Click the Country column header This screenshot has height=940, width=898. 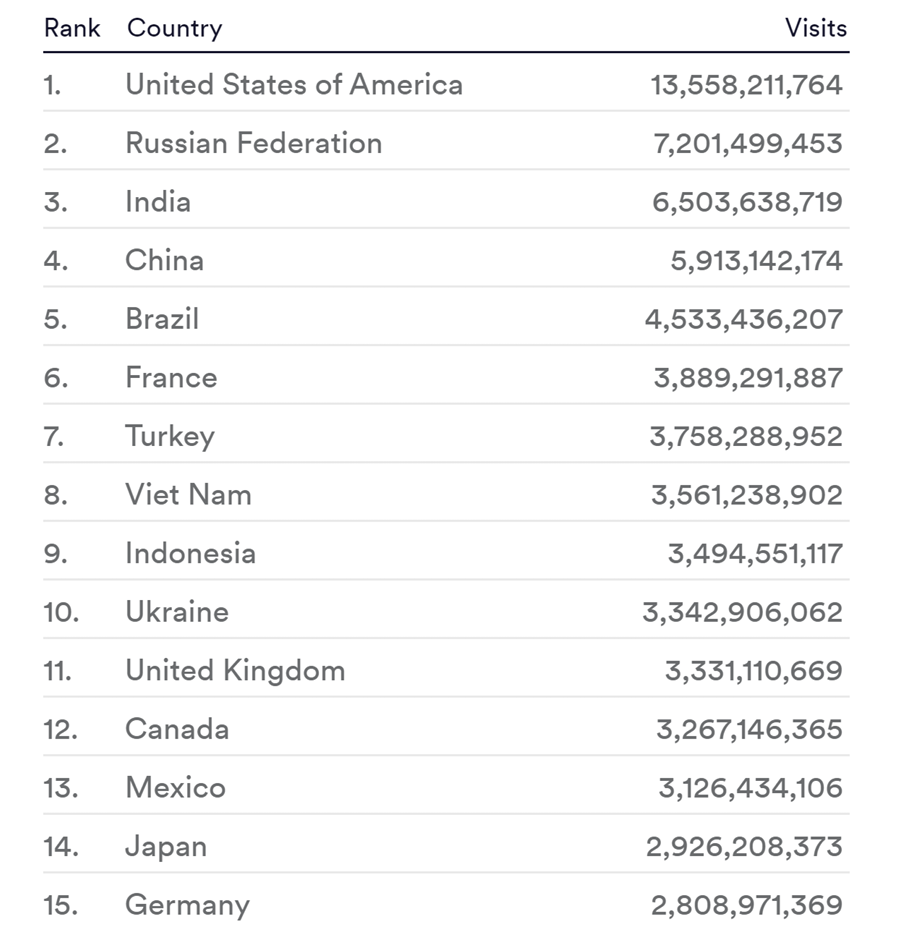click(174, 27)
